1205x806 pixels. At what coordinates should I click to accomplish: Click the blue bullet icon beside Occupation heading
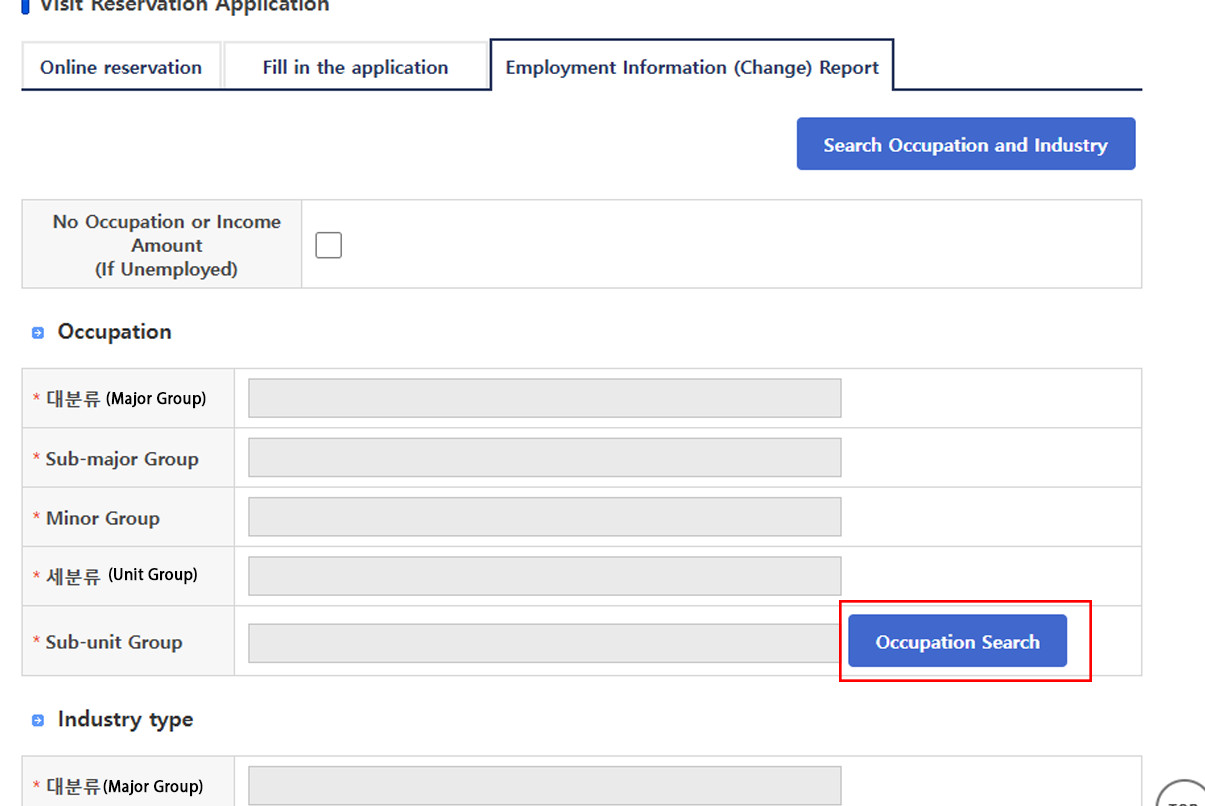38,333
